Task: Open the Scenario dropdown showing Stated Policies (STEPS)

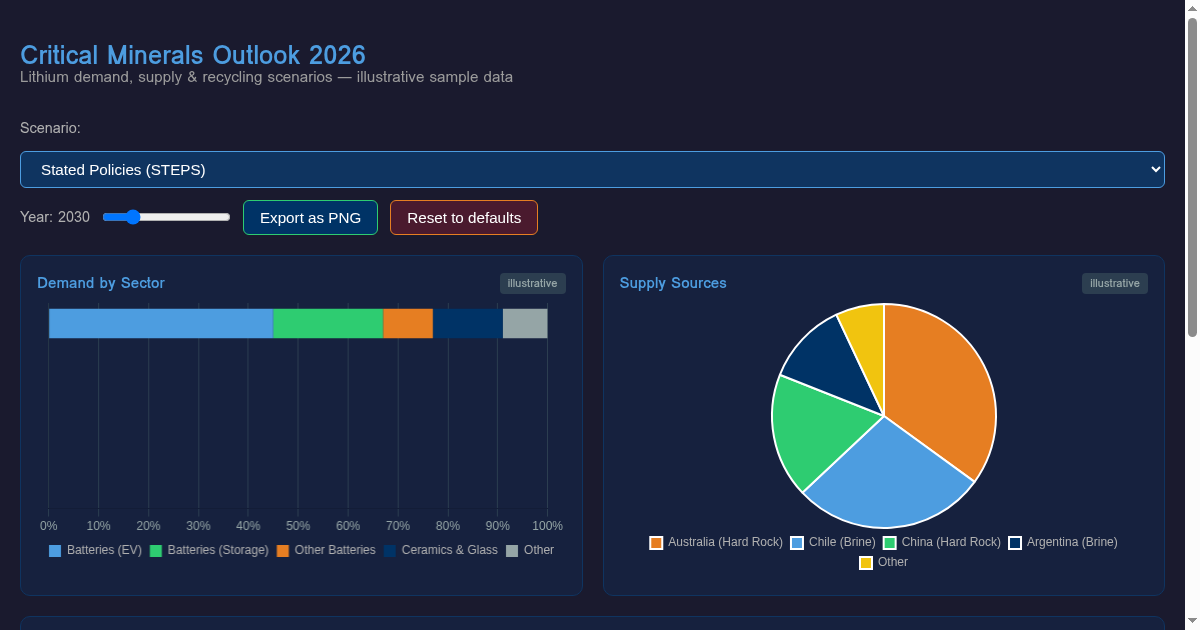Action: pos(592,169)
